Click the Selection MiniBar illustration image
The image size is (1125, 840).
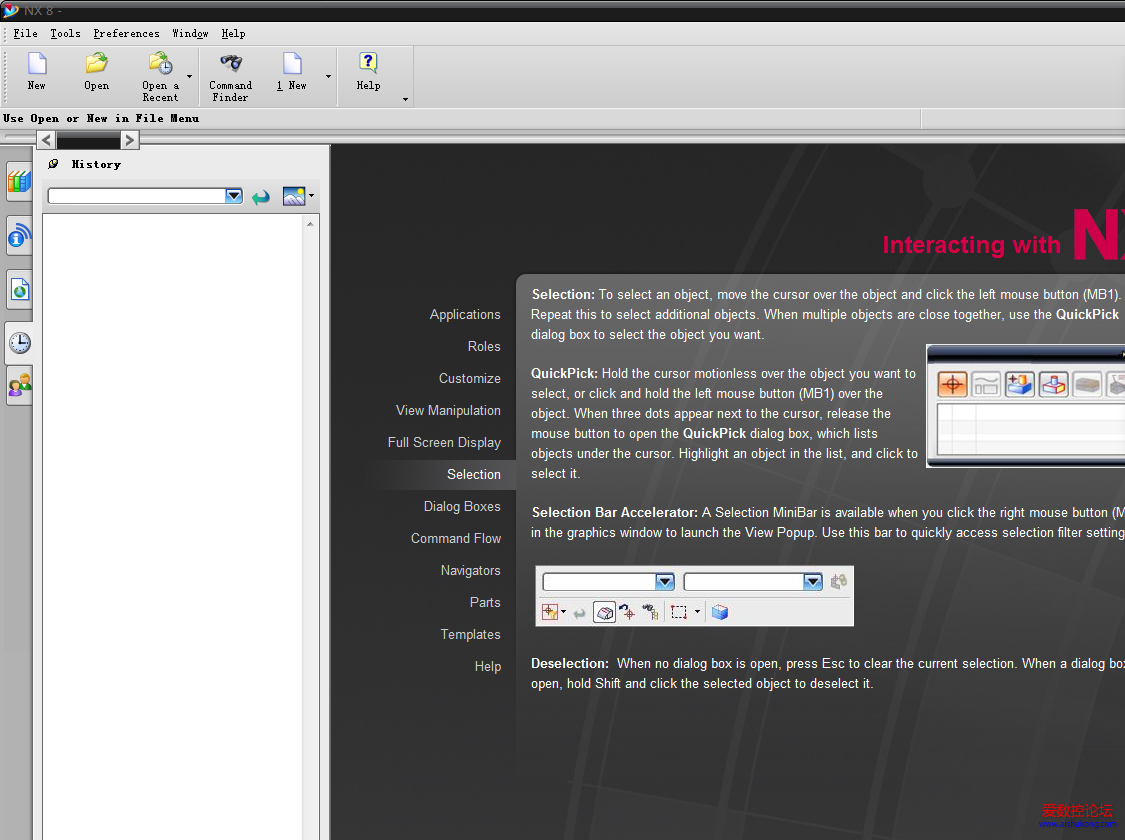pyautogui.click(x=695, y=596)
